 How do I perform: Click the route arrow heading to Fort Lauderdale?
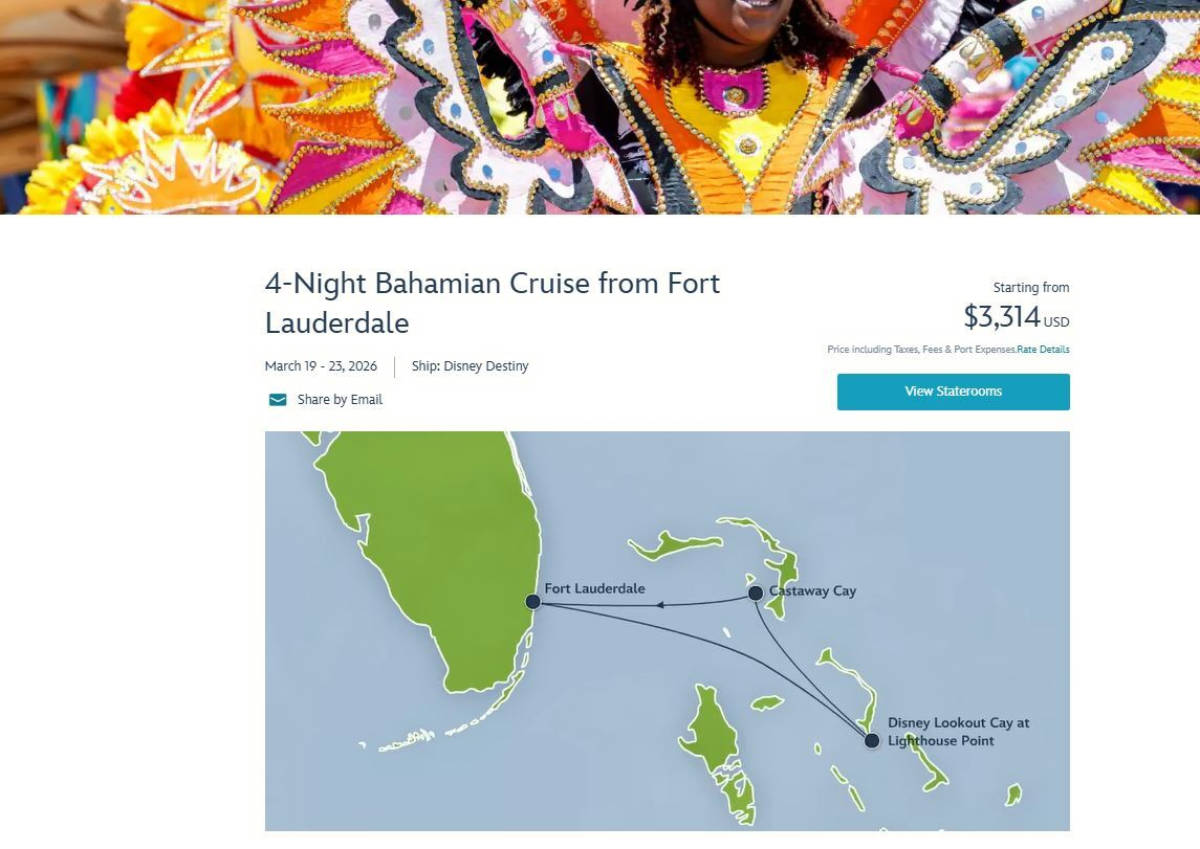662,604
